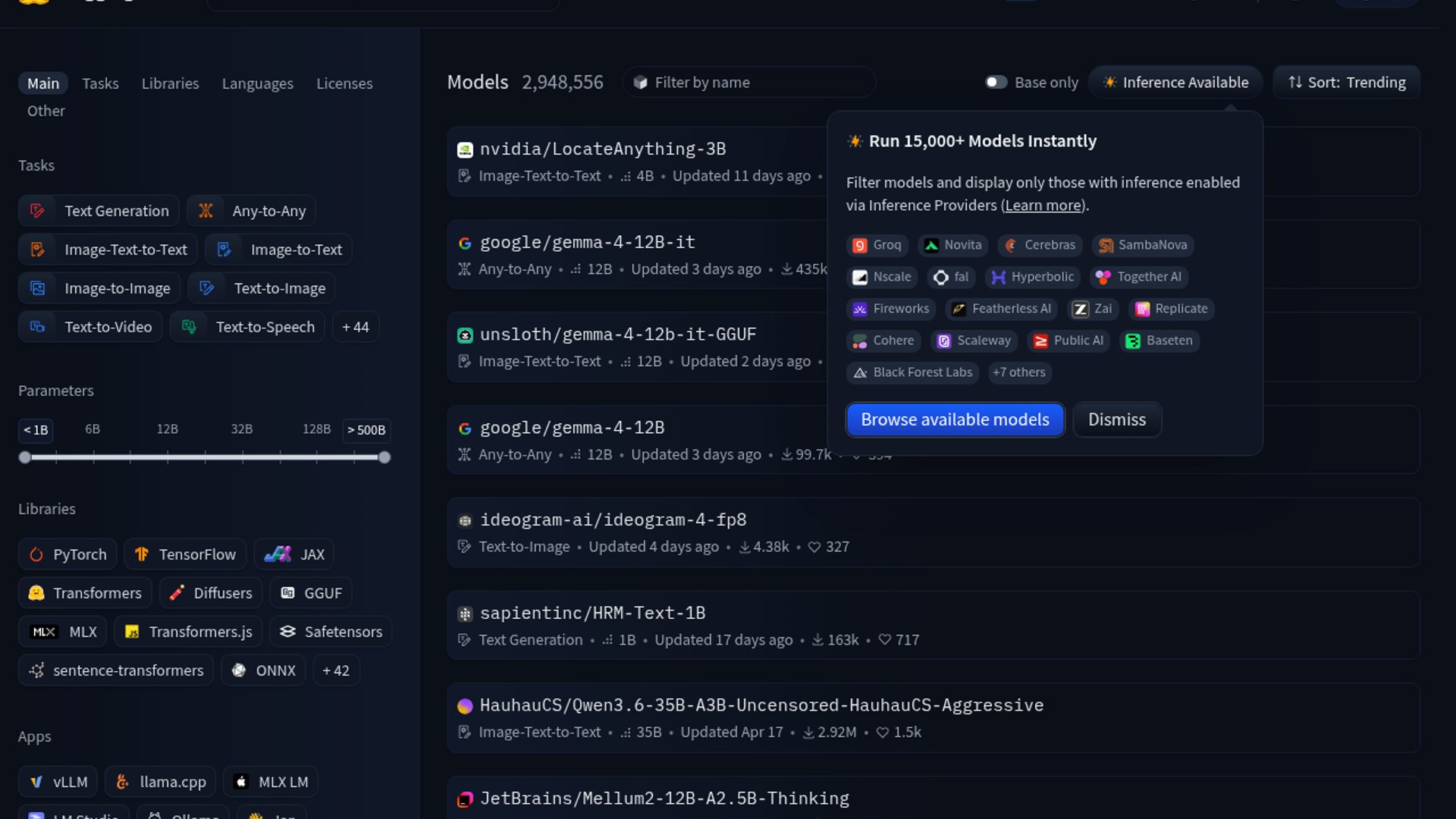Open the Libraries filter tab
Image resolution: width=1456 pixels, height=819 pixels.
pyautogui.click(x=170, y=83)
